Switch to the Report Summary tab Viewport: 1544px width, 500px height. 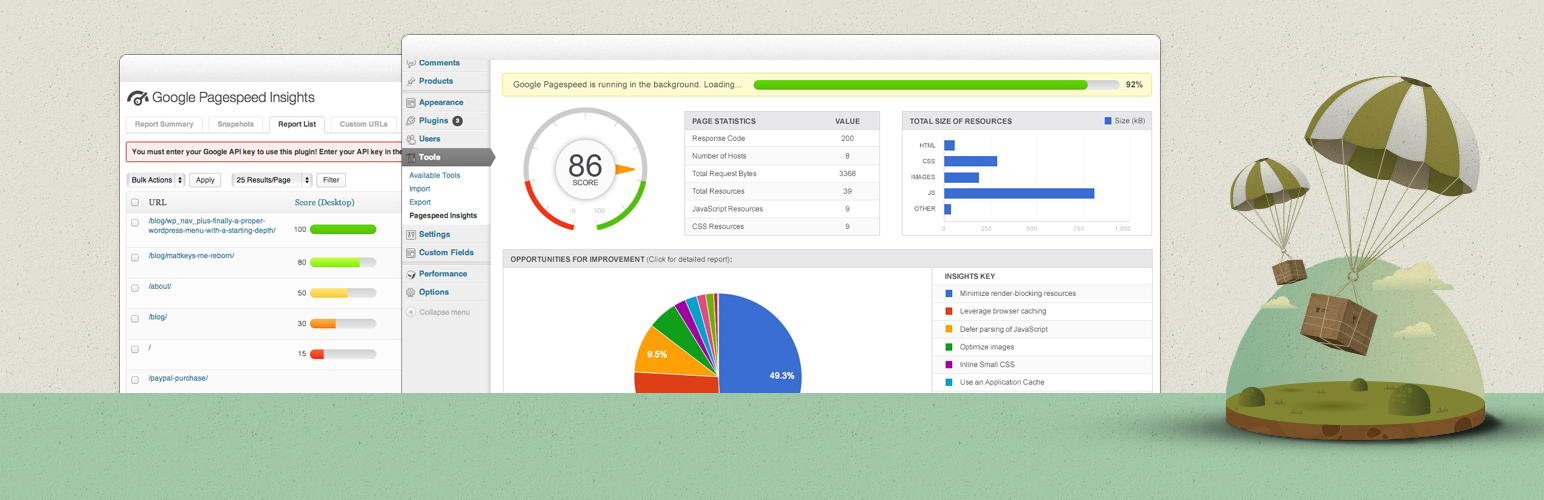coord(164,124)
